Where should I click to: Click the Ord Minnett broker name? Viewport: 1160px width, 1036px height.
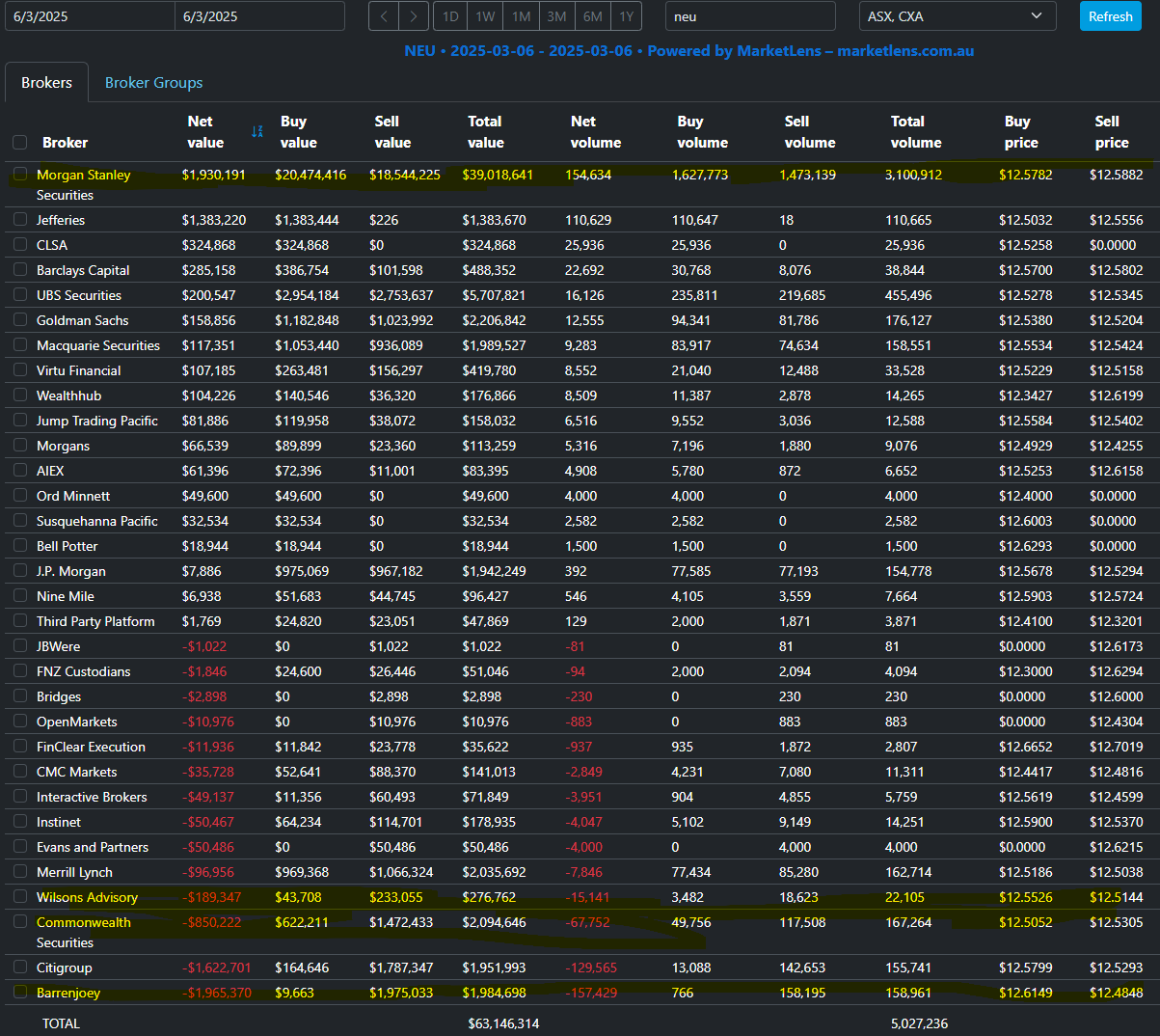tap(73, 496)
